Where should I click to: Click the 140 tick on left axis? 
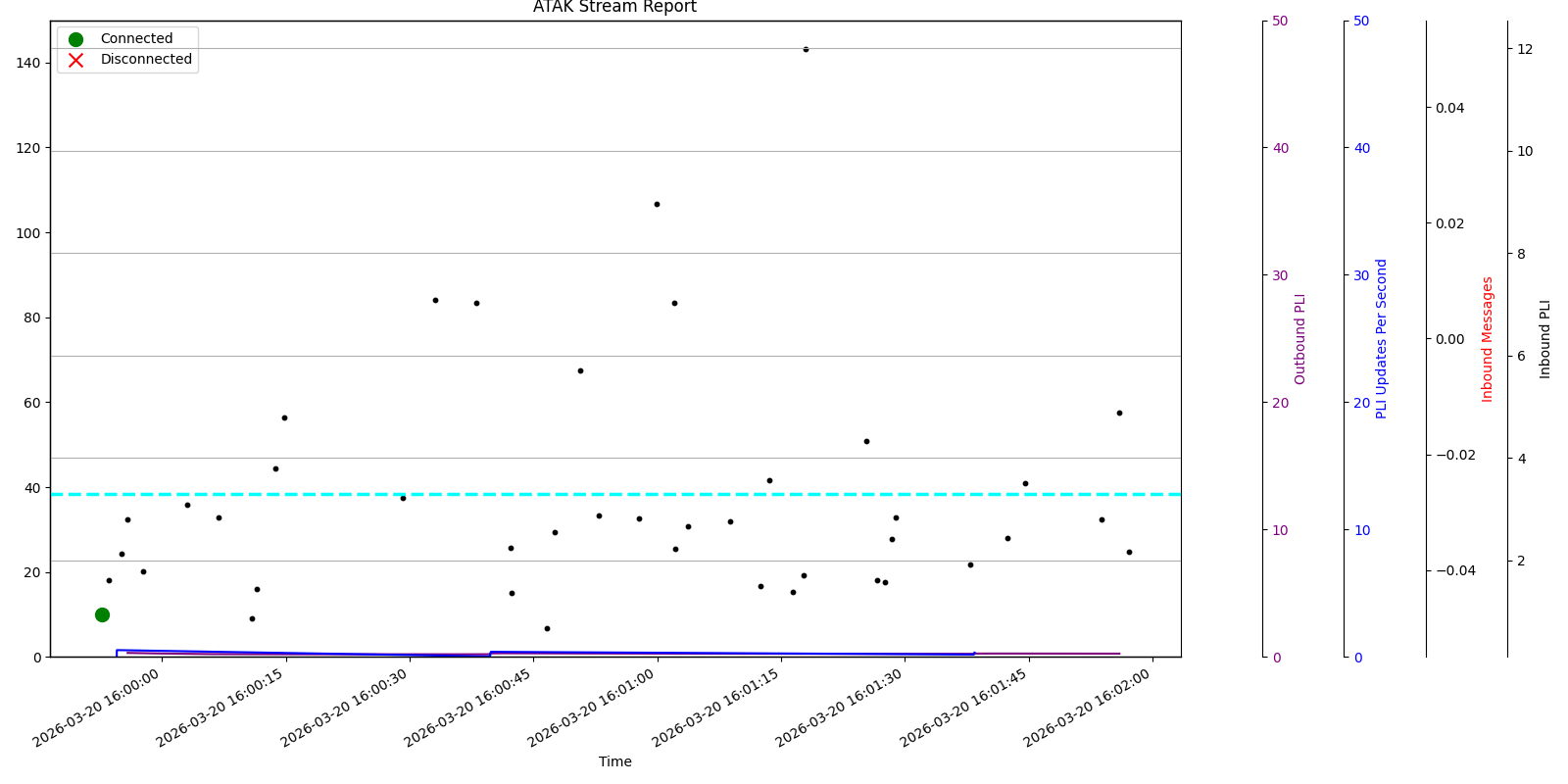point(28,63)
